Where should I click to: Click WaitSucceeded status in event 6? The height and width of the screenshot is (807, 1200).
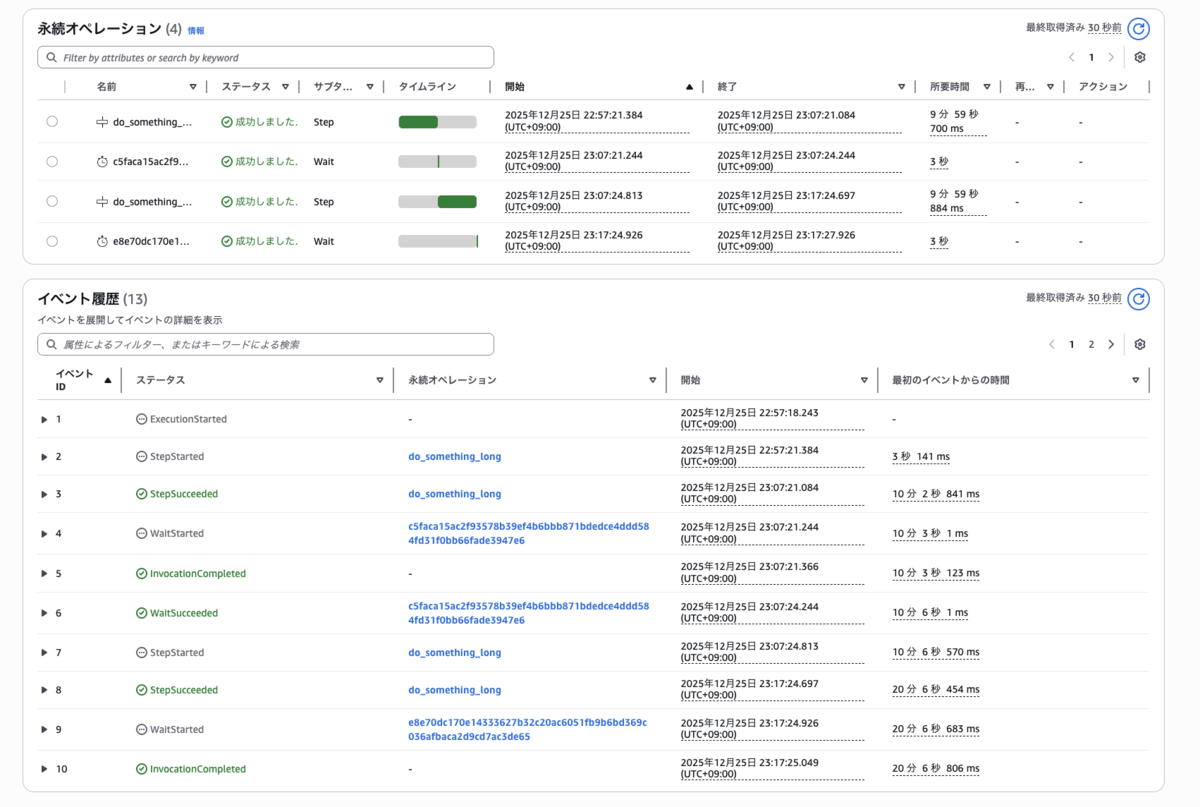coord(176,613)
